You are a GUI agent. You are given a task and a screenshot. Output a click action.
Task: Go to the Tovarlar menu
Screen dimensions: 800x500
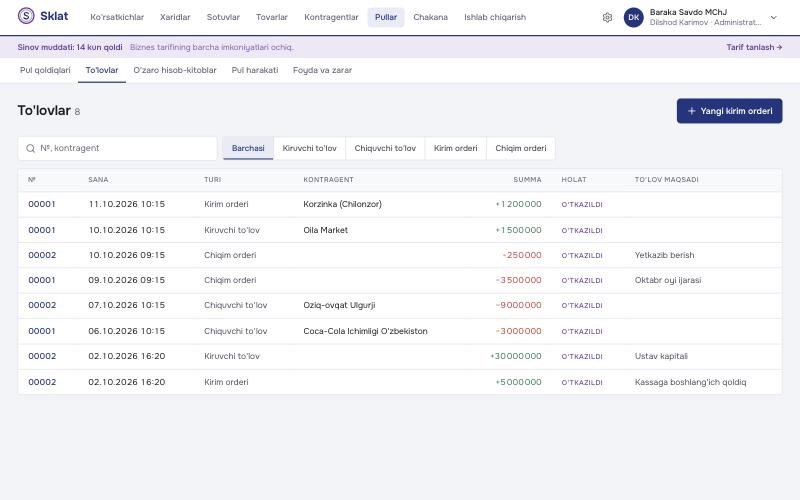tap(271, 17)
